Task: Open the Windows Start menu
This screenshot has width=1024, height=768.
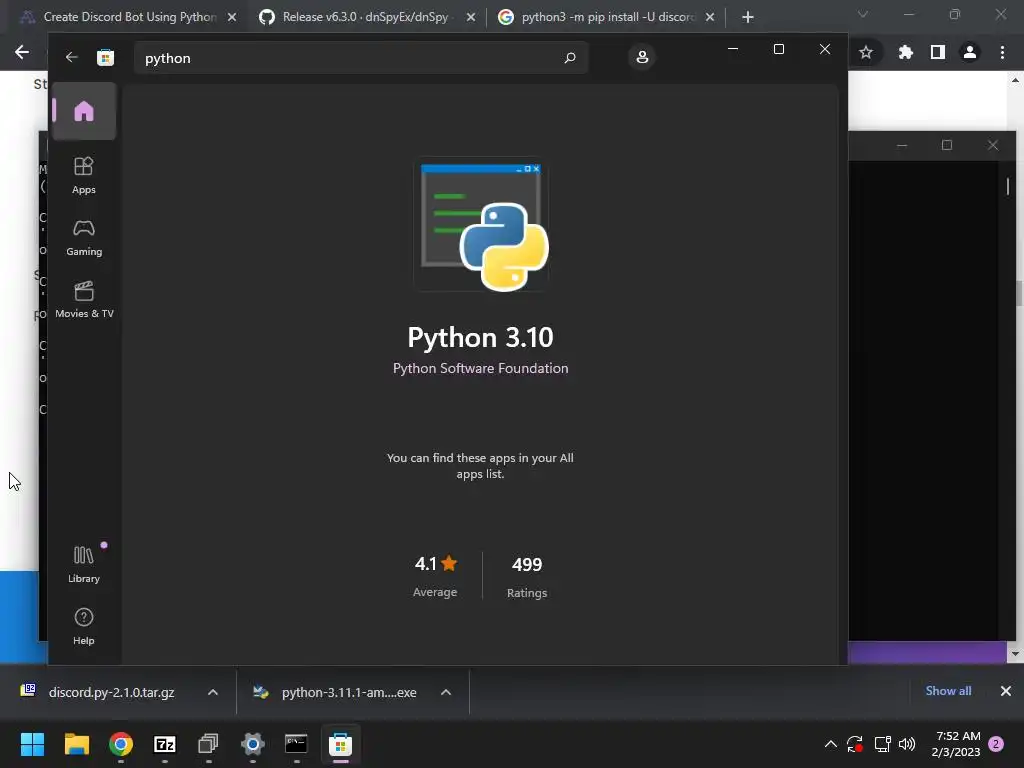Action: point(32,744)
